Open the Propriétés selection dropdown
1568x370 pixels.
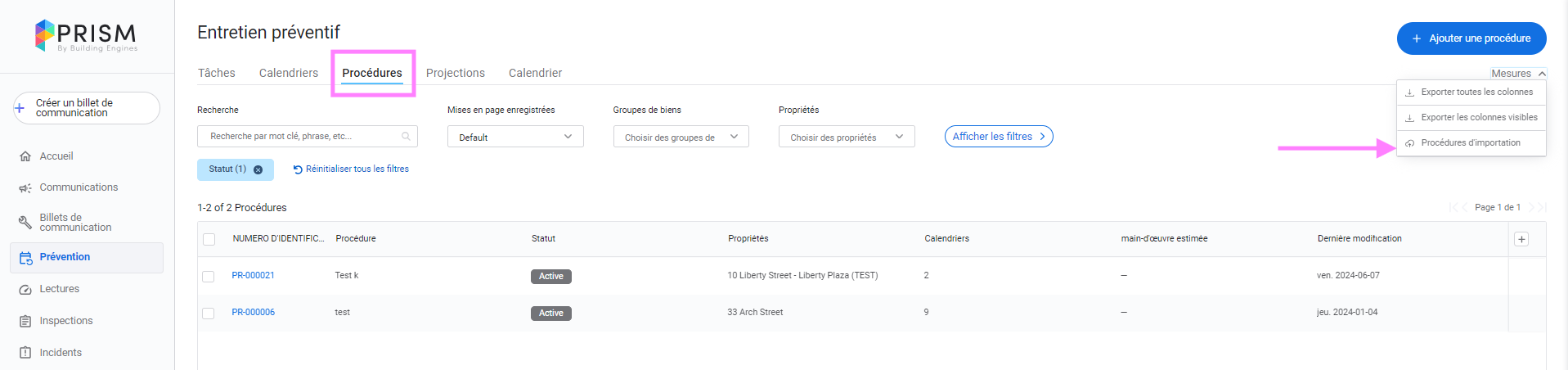[x=846, y=137]
